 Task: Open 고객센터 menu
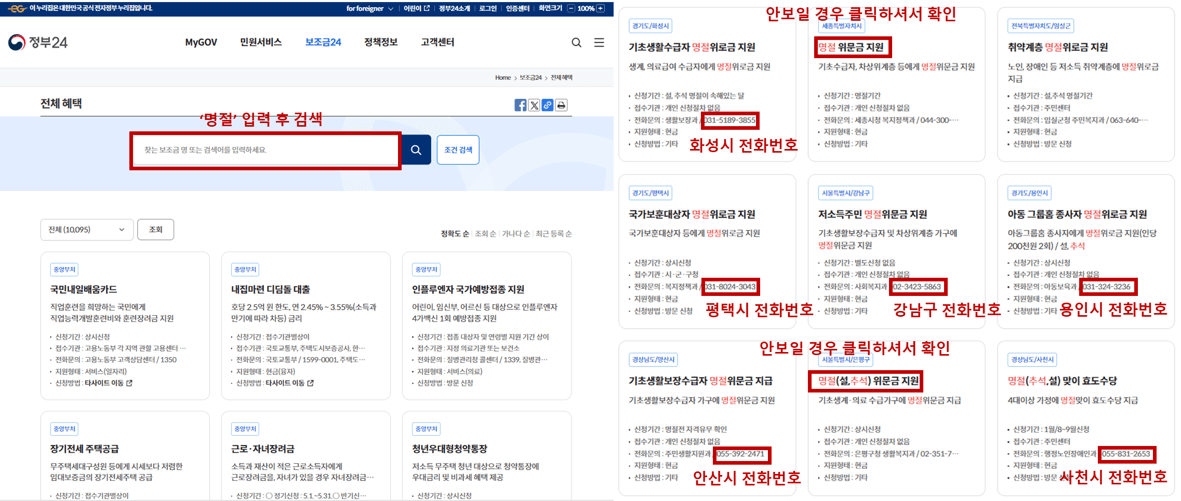(x=438, y=43)
